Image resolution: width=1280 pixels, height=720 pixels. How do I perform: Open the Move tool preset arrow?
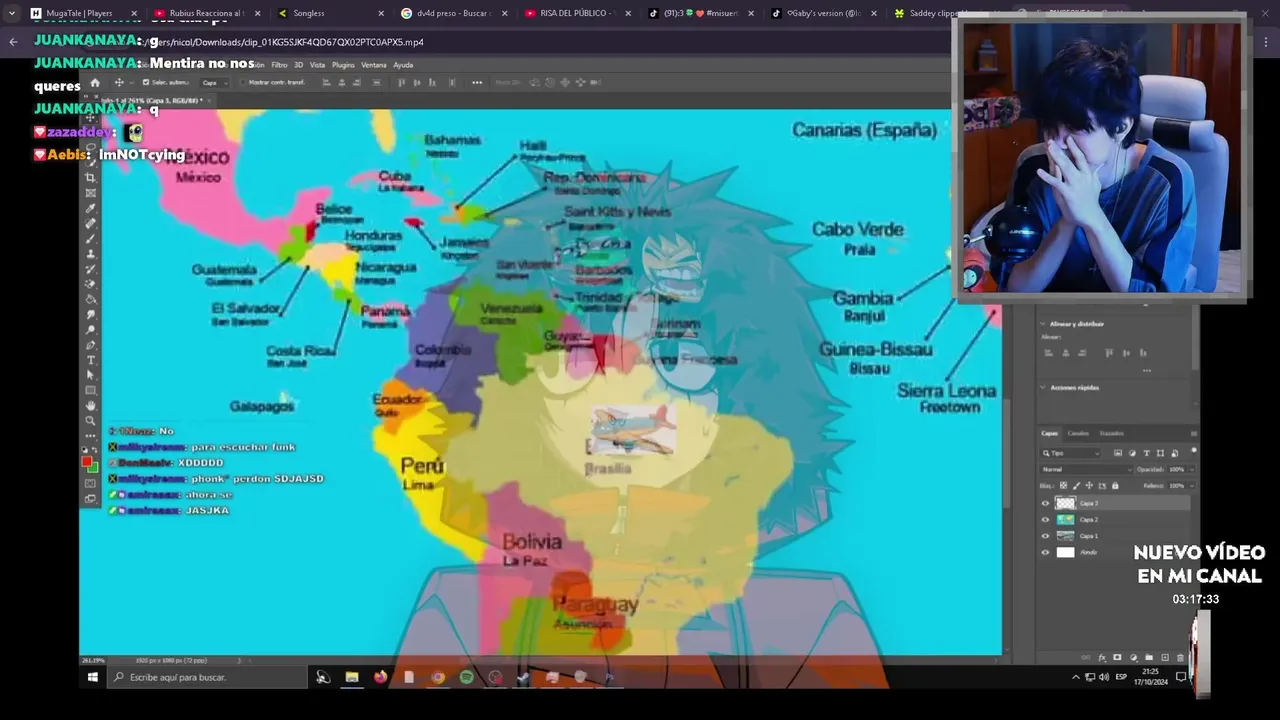coord(132,82)
